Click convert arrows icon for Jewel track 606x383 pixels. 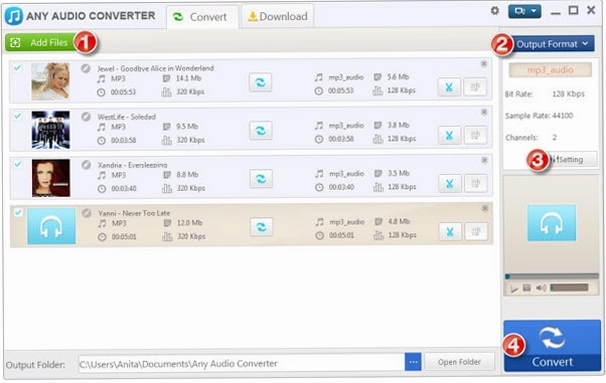point(260,82)
